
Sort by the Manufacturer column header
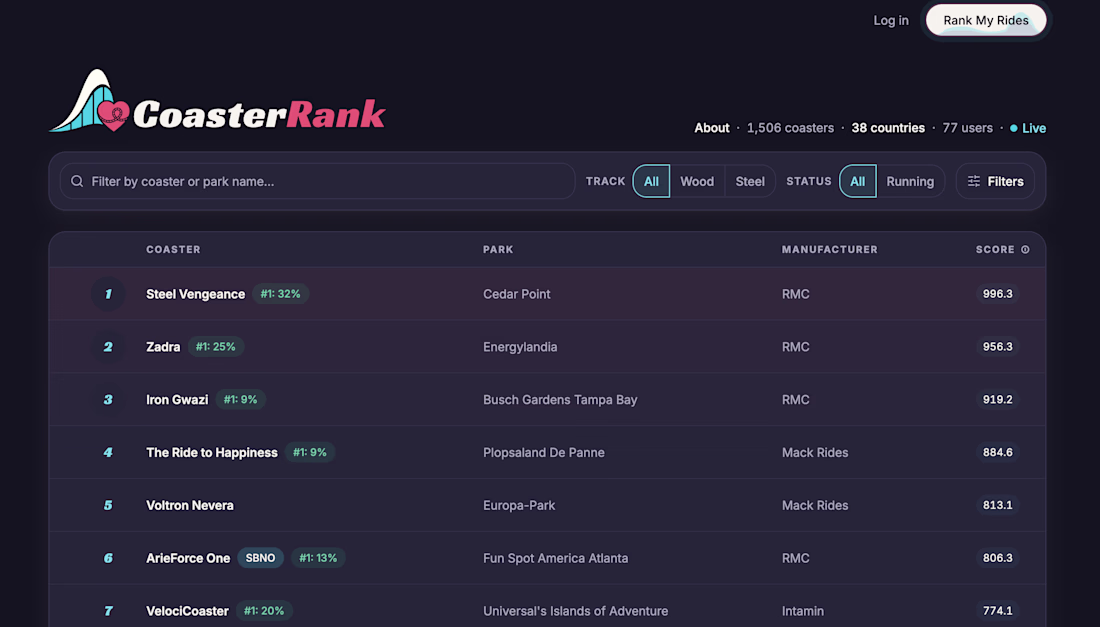(829, 250)
